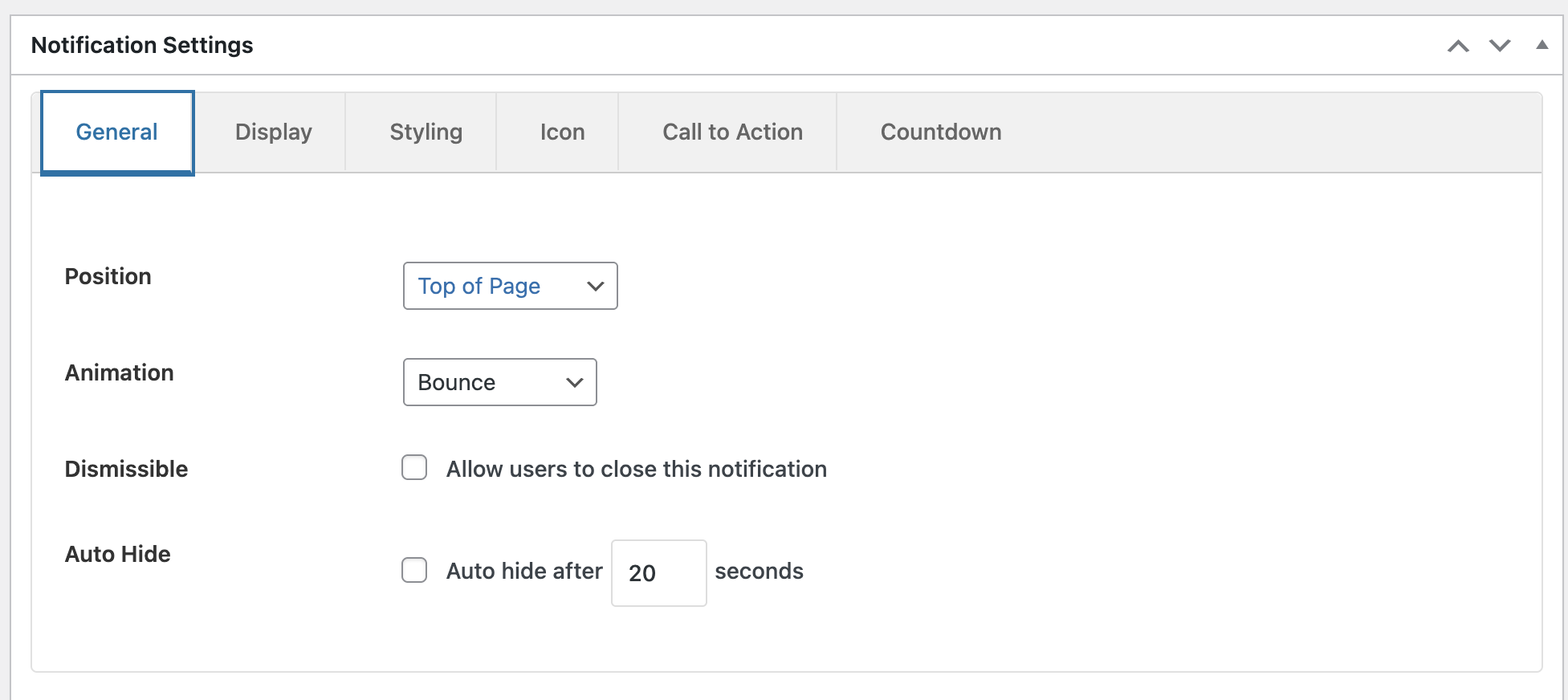Click the 'seconds' text
The height and width of the screenshot is (700, 1568).
[760, 571]
